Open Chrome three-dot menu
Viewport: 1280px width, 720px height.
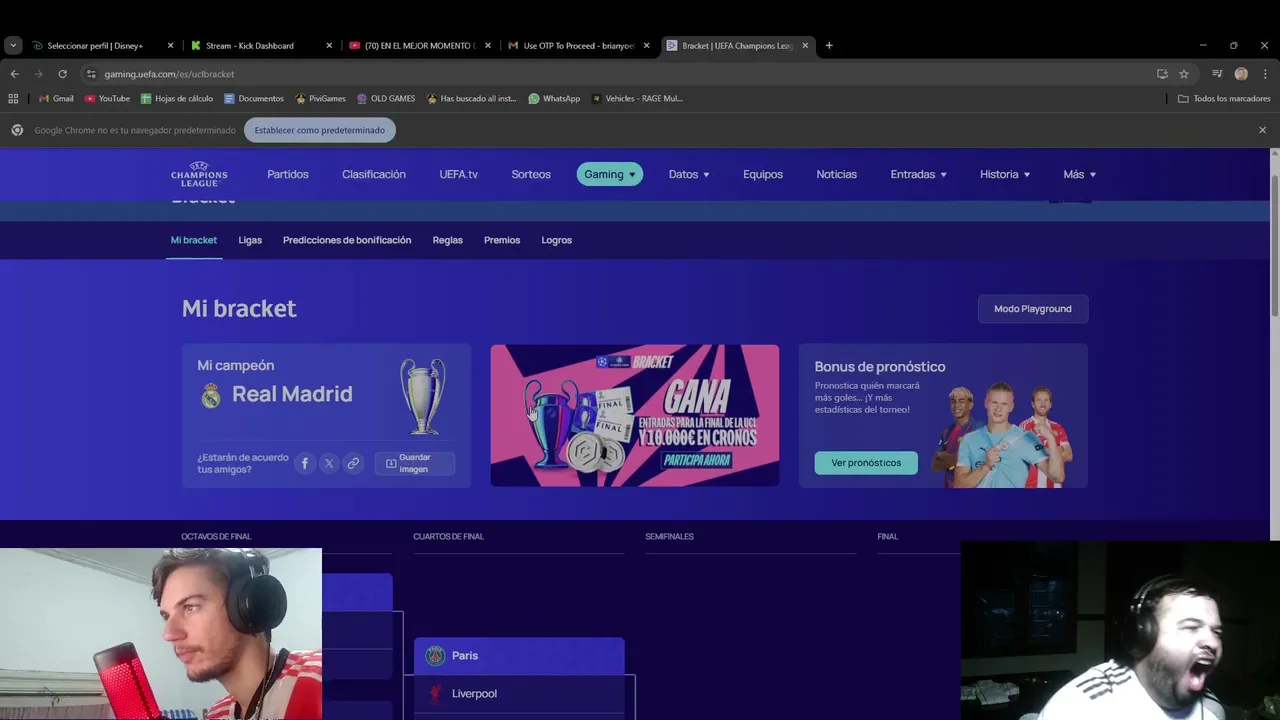tap(1265, 74)
